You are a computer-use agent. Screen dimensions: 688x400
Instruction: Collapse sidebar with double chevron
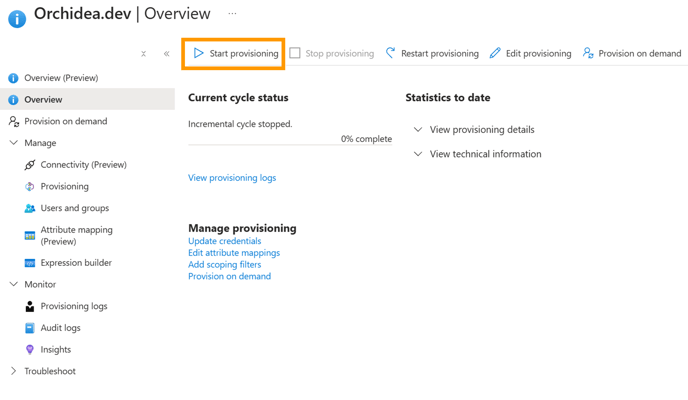pos(166,54)
